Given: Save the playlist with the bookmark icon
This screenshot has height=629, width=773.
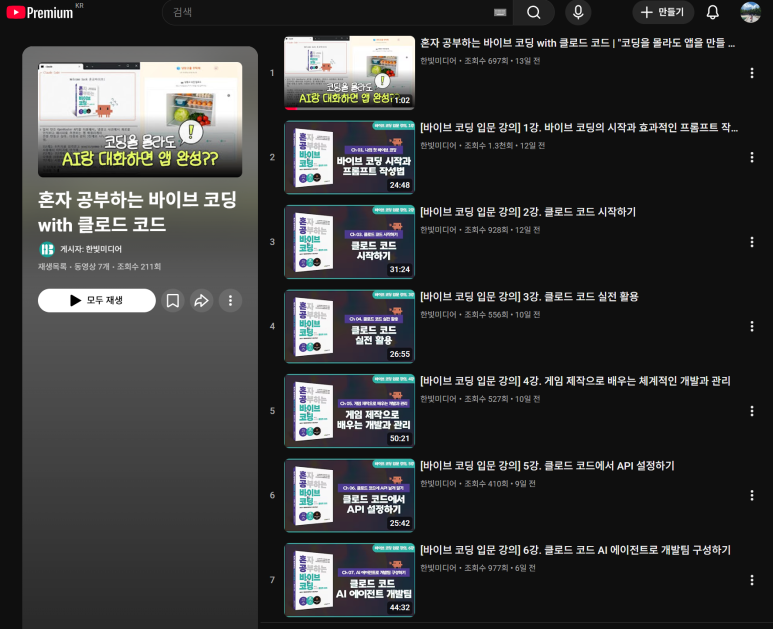Looking at the screenshot, I should click(x=173, y=300).
